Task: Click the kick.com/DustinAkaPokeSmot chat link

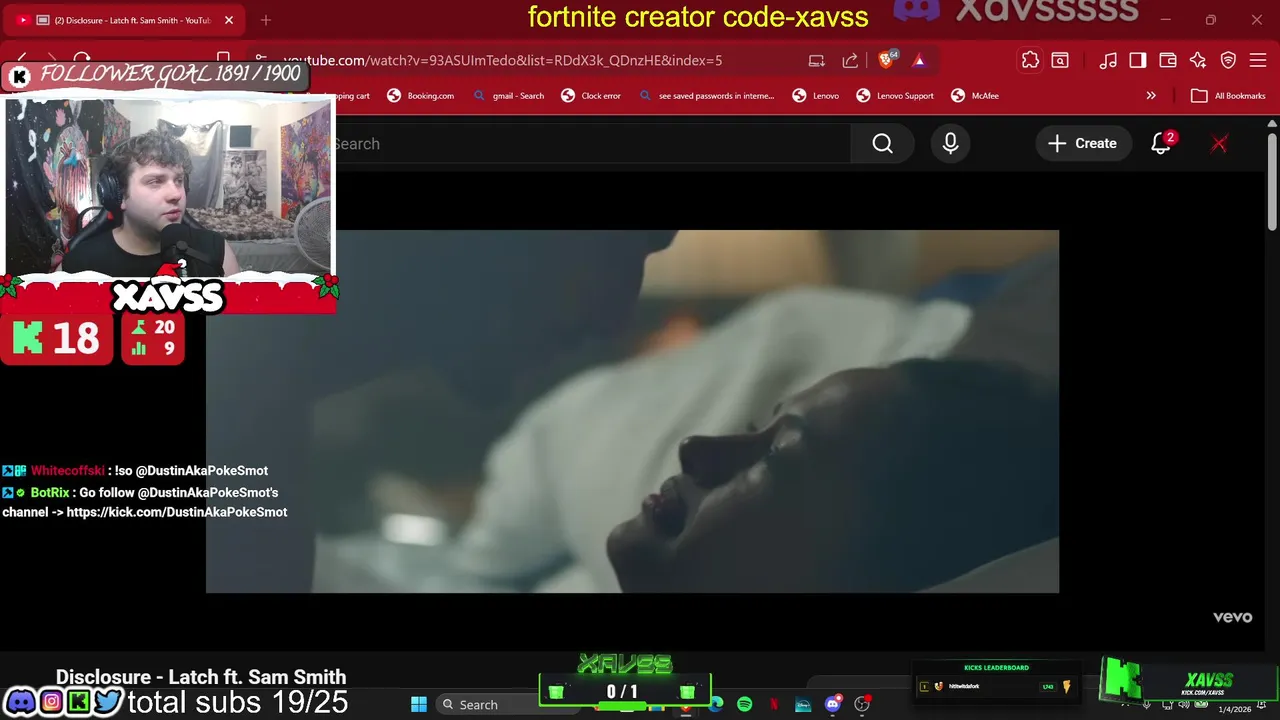Action: tap(177, 512)
